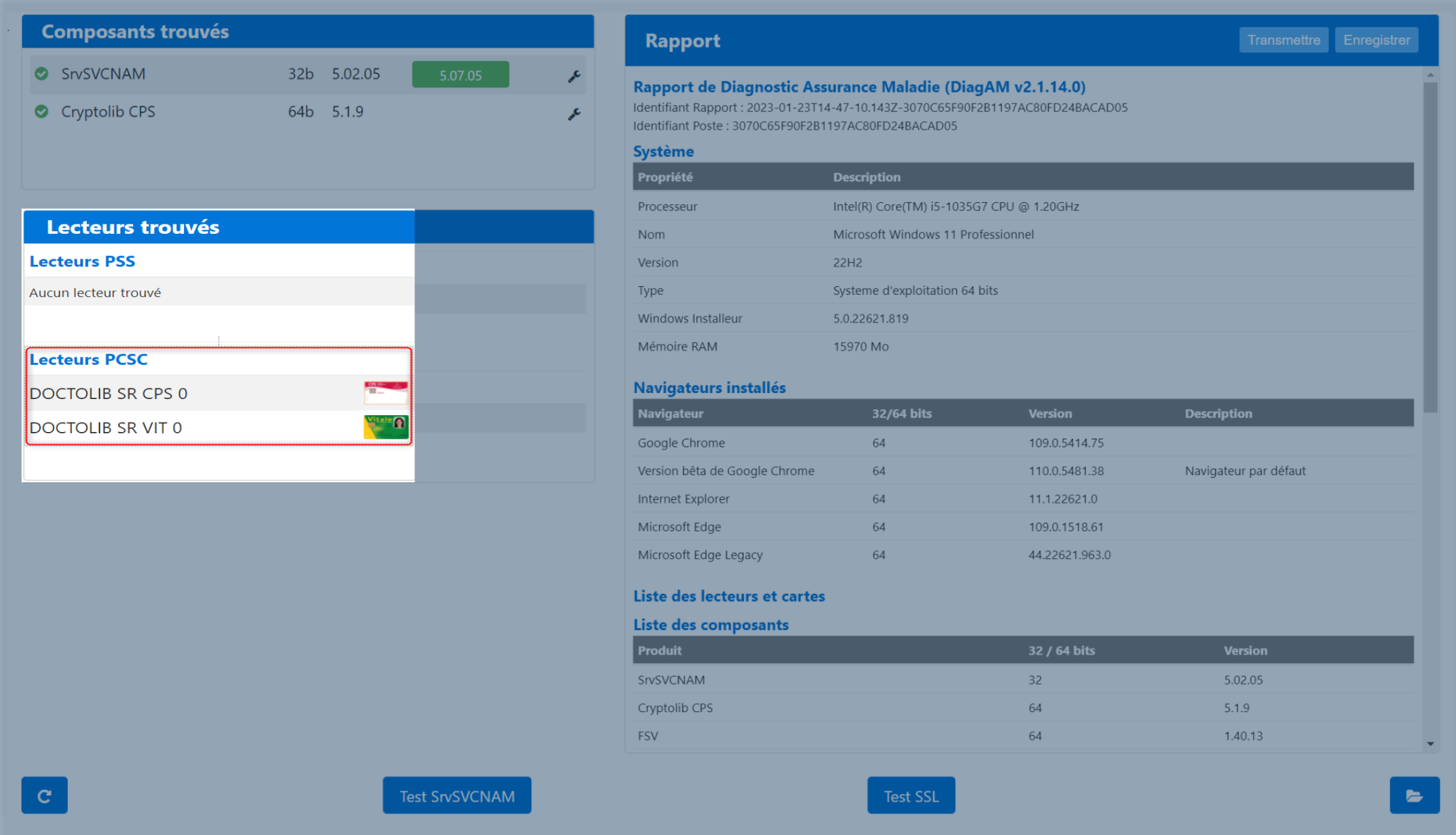Screen dimensions: 1456x835
Task: Click the 'Liste des composants' heading
Action: [x=711, y=625]
